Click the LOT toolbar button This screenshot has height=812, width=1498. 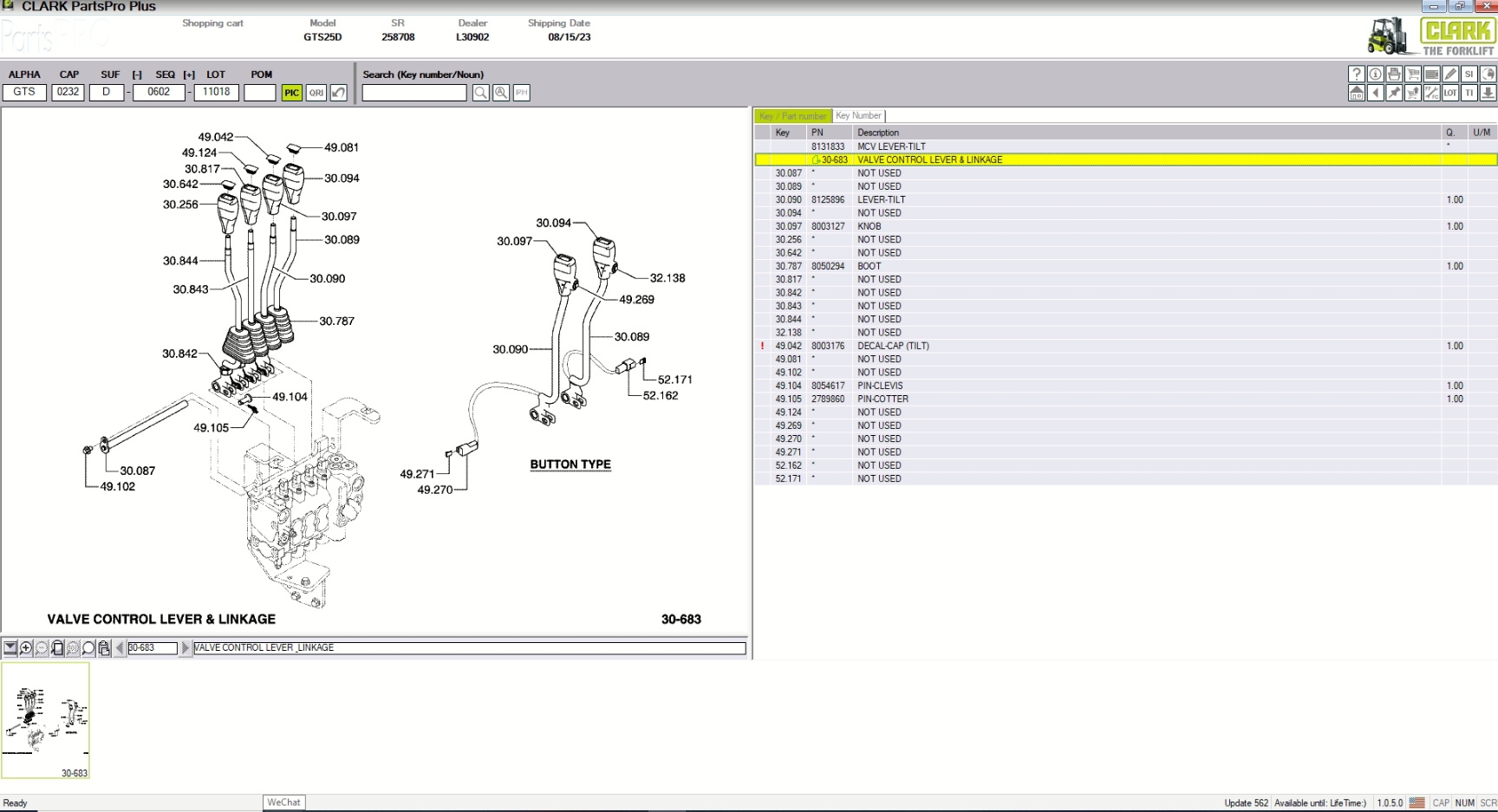coord(1450,93)
